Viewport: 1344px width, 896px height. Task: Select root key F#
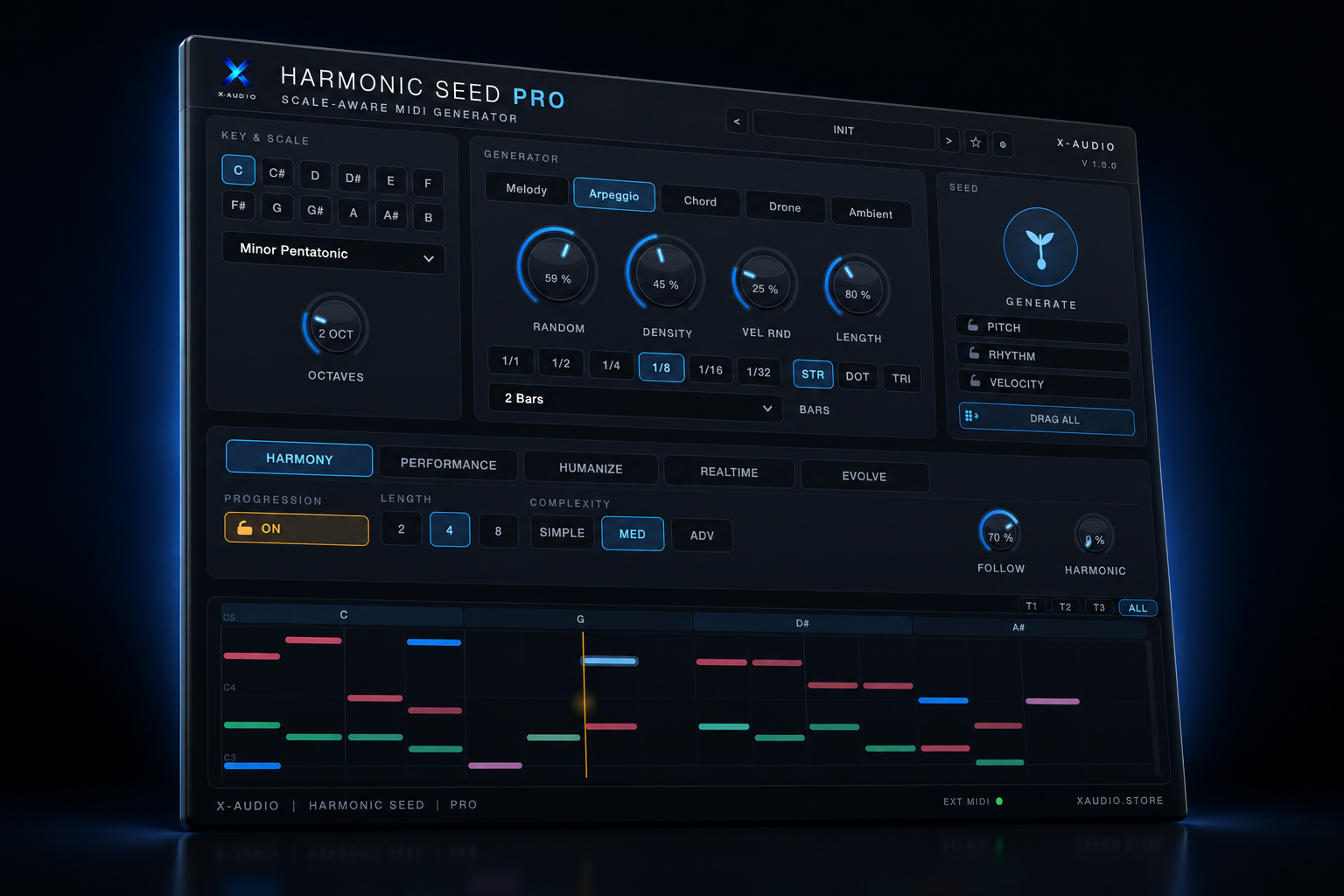[x=238, y=206]
